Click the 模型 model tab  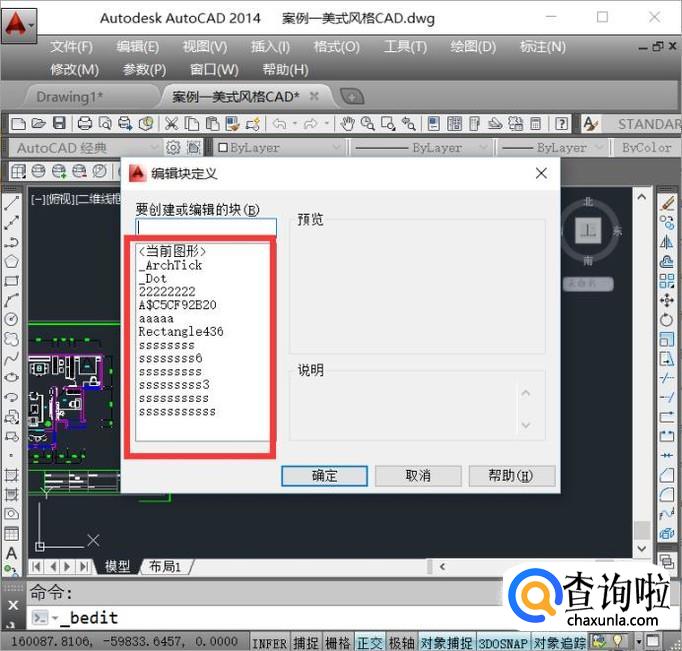coord(117,566)
